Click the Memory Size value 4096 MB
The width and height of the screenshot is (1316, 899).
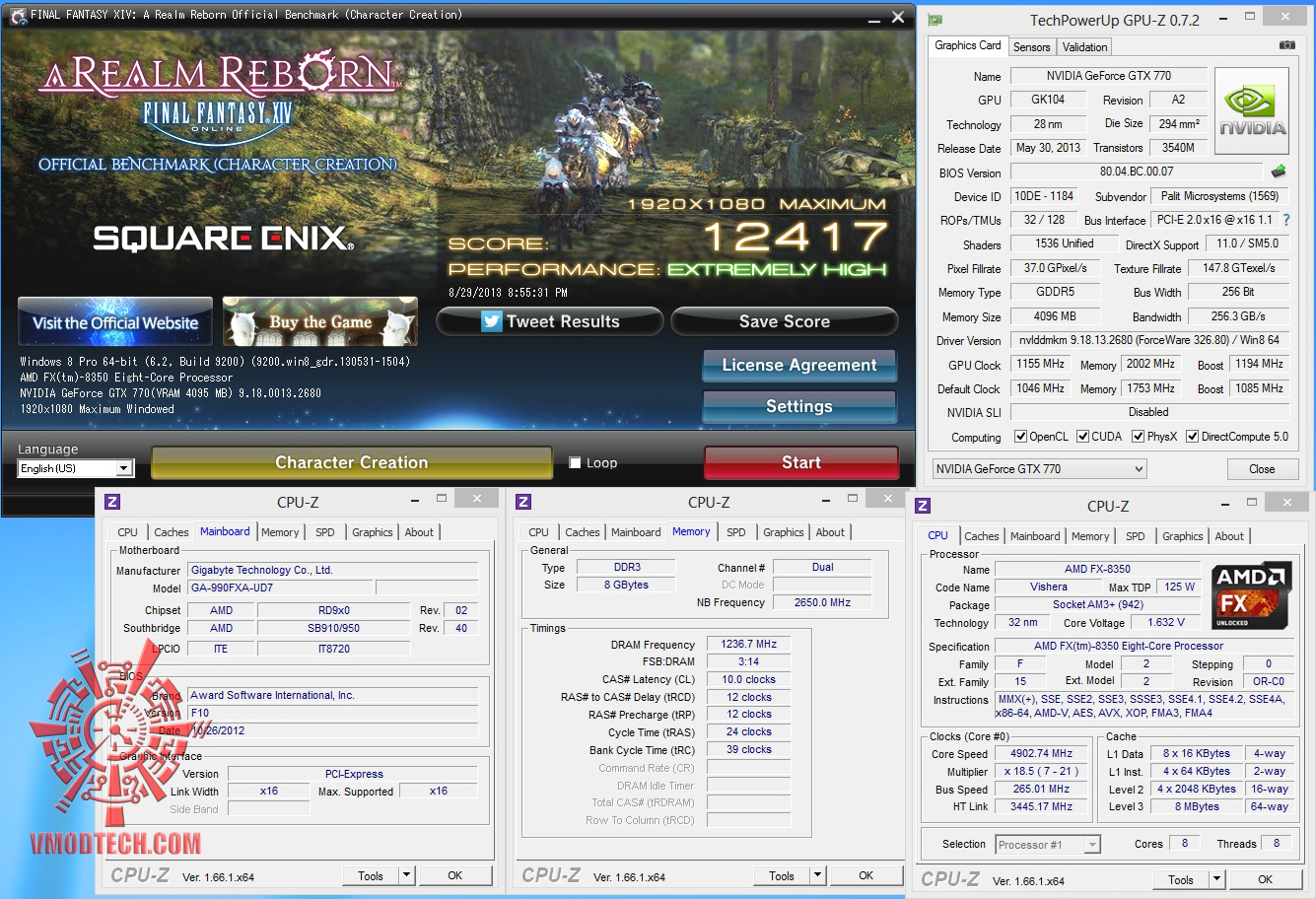point(1055,316)
